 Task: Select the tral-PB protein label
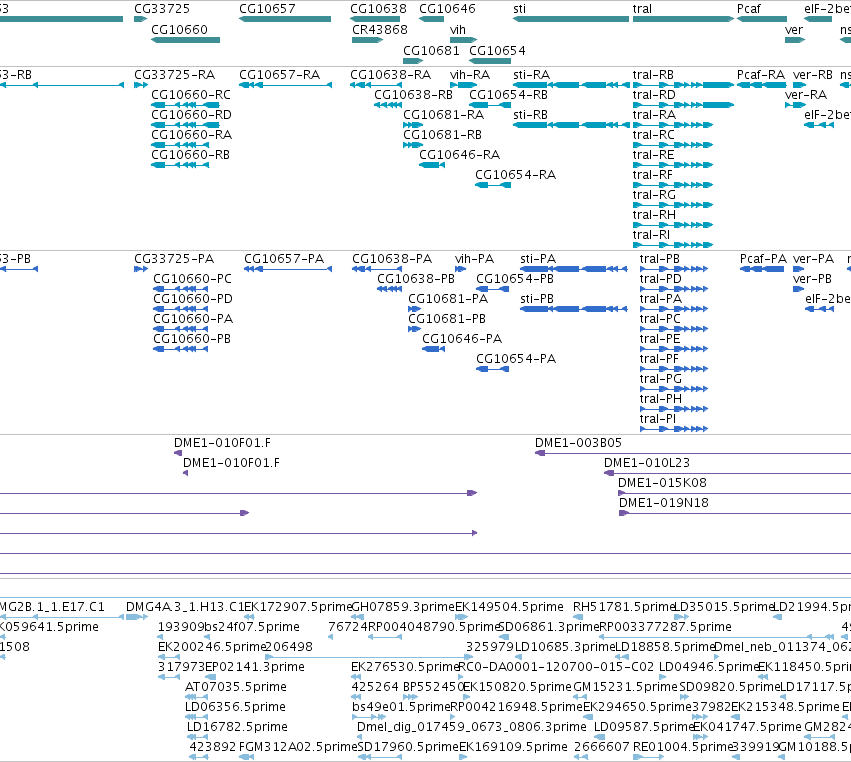pyautogui.click(x=659, y=258)
